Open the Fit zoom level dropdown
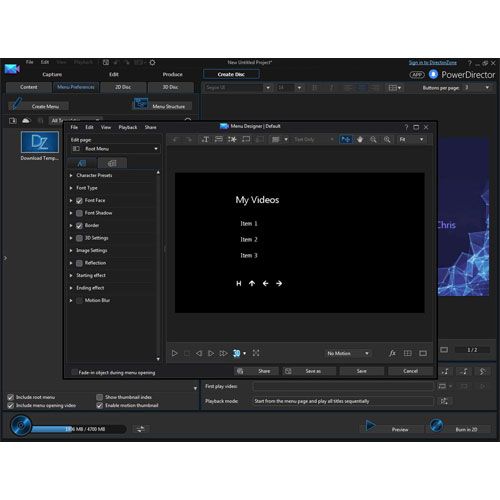Screen dimensions: 500x500 point(412,139)
